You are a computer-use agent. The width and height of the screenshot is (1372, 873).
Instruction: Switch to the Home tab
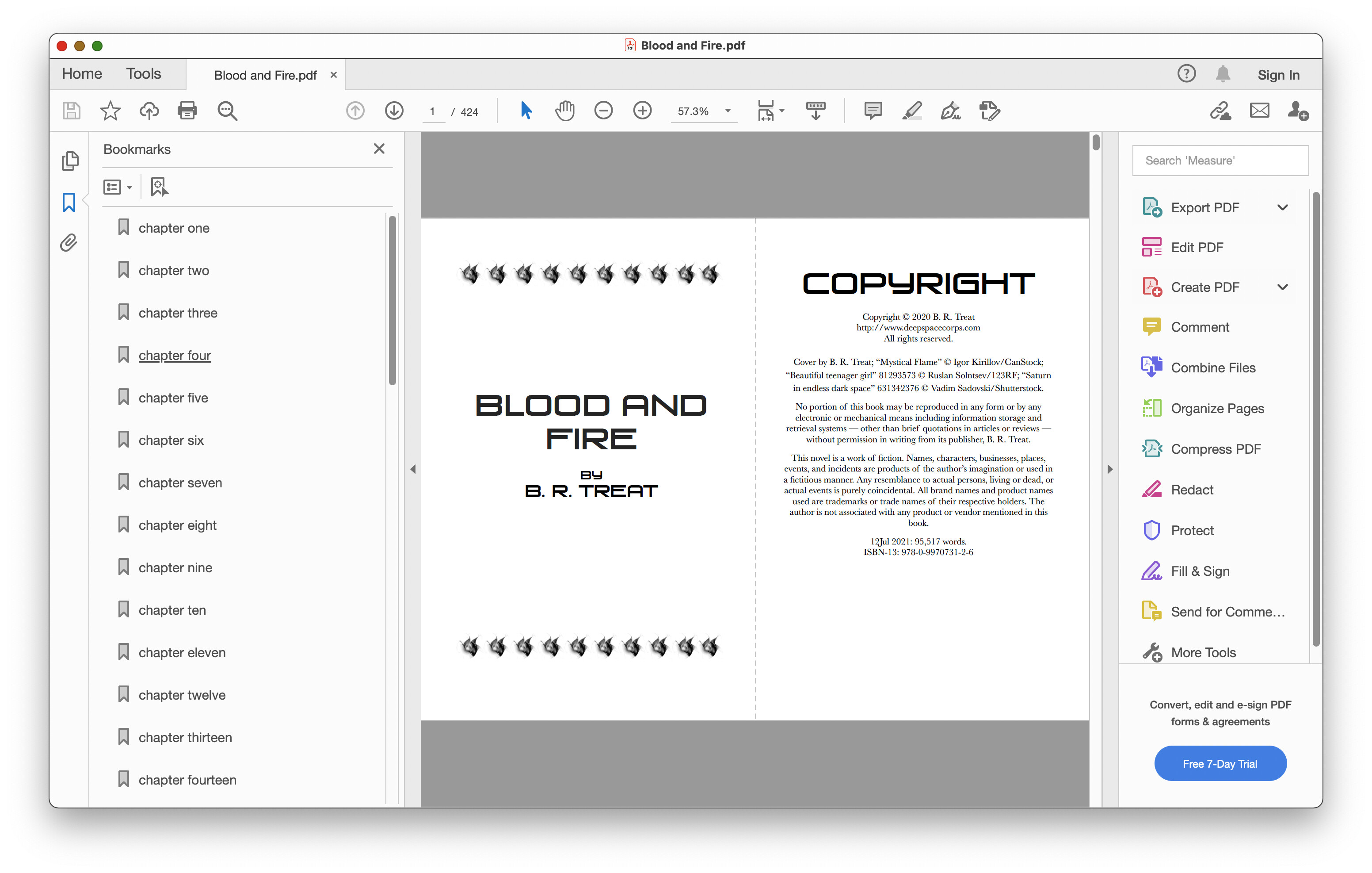point(82,74)
